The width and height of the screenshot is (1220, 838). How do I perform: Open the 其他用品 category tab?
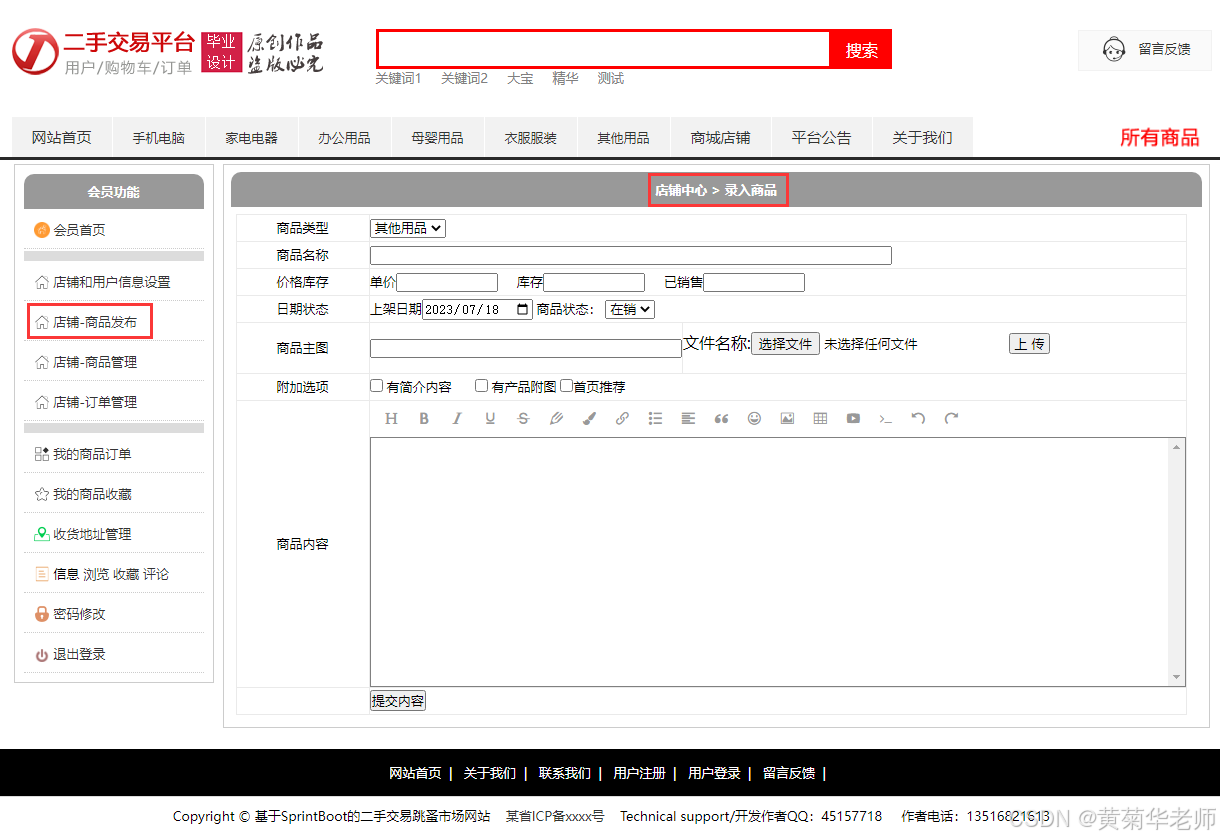tap(624, 137)
